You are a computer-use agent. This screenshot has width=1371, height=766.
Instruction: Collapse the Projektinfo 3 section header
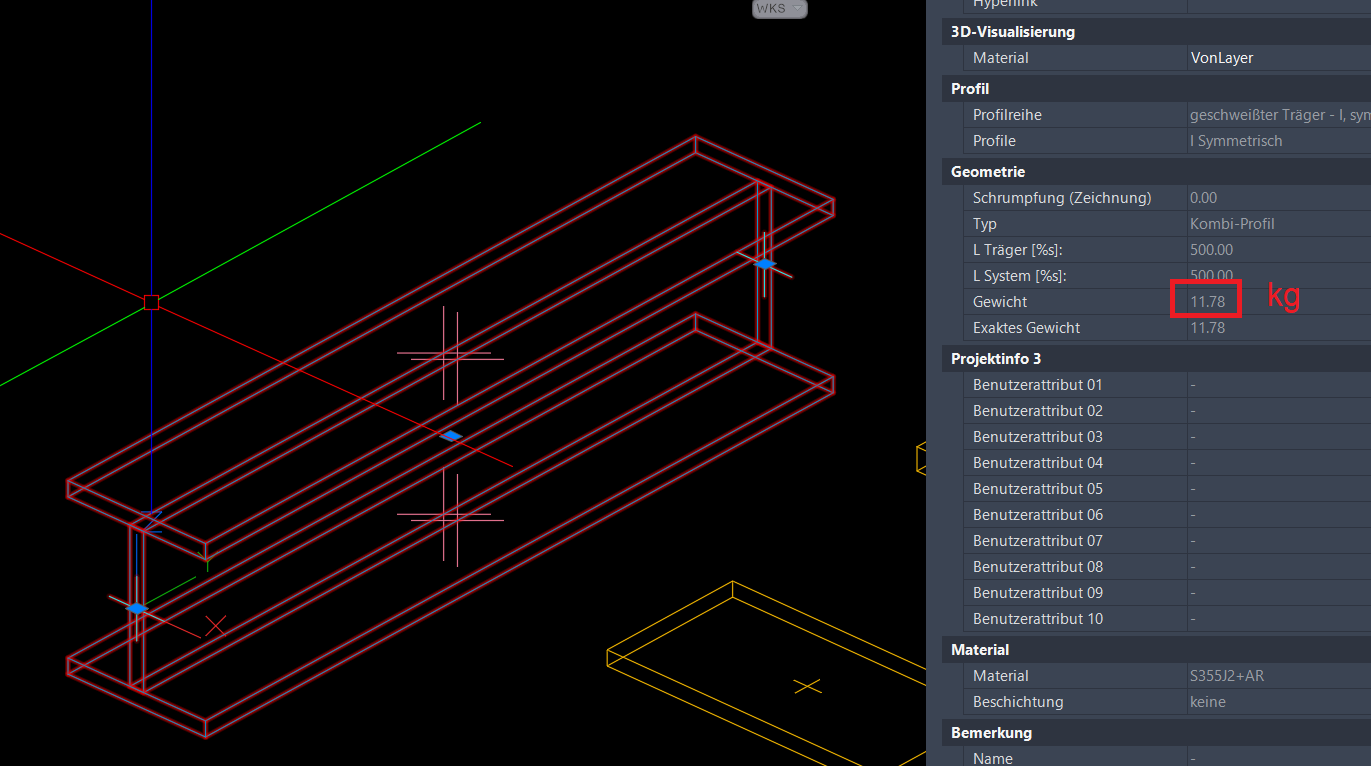click(x=996, y=358)
